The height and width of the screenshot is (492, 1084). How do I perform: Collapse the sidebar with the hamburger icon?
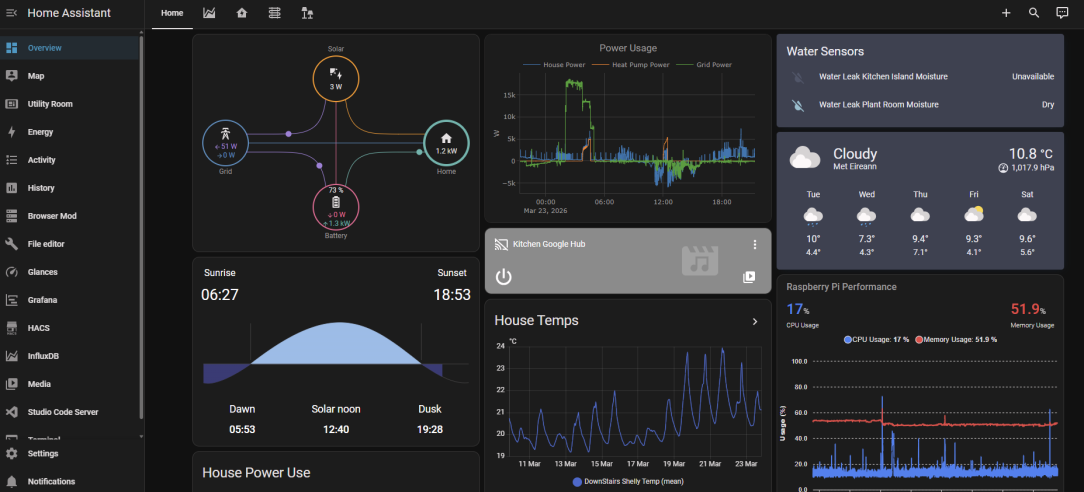12,13
